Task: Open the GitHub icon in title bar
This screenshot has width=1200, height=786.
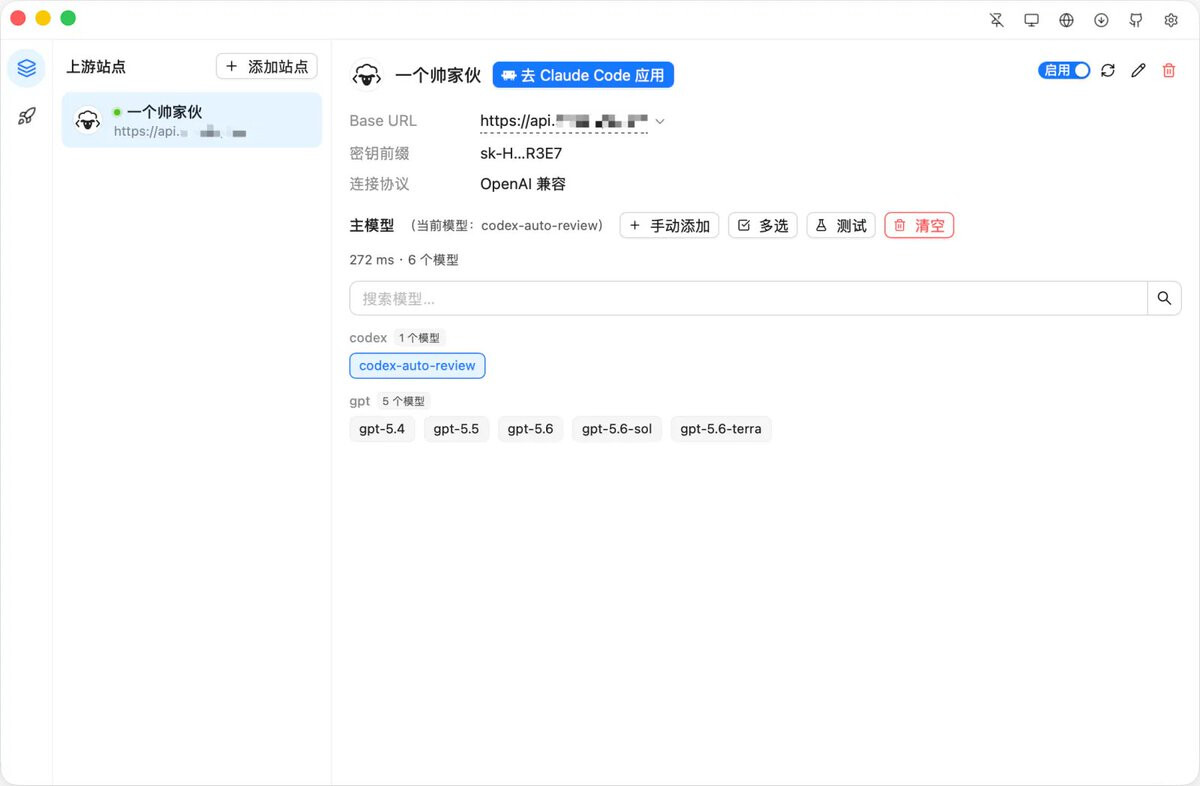Action: [1136, 20]
